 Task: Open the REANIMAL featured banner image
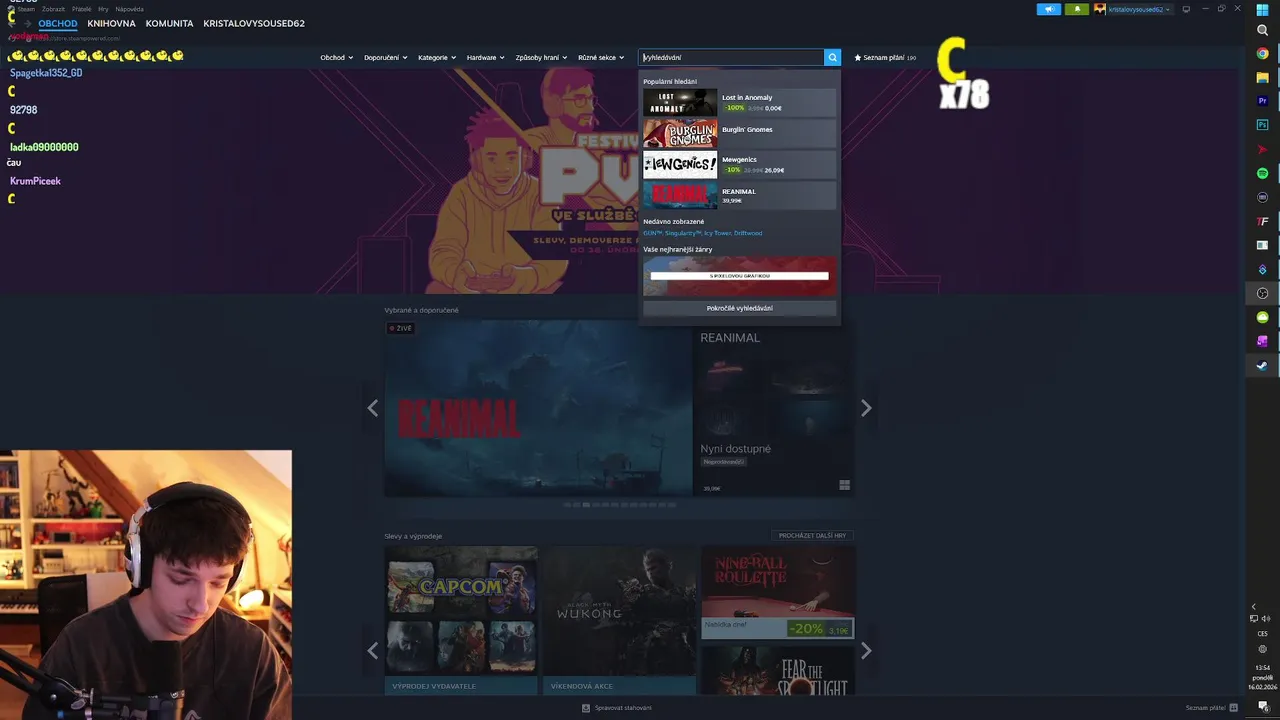[x=538, y=408]
